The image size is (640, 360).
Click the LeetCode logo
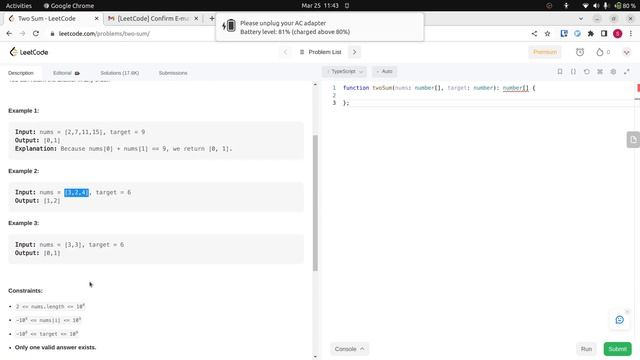[x=29, y=52]
